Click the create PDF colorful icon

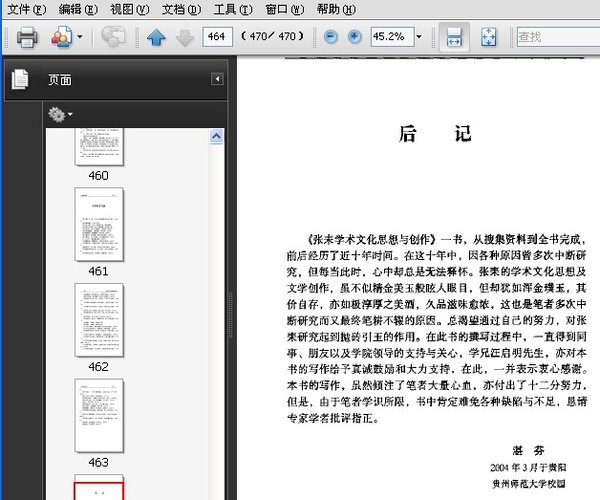(61, 37)
